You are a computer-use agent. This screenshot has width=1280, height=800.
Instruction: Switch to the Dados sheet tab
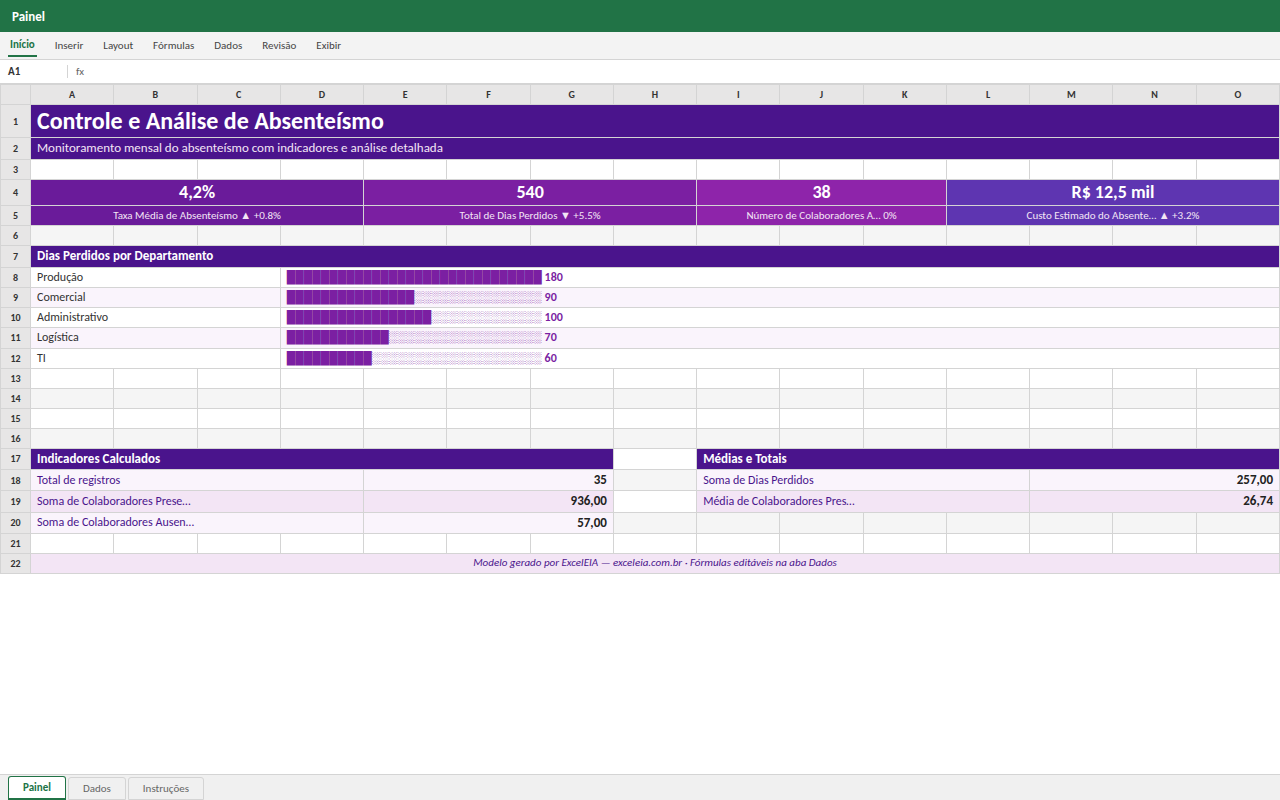click(x=97, y=789)
